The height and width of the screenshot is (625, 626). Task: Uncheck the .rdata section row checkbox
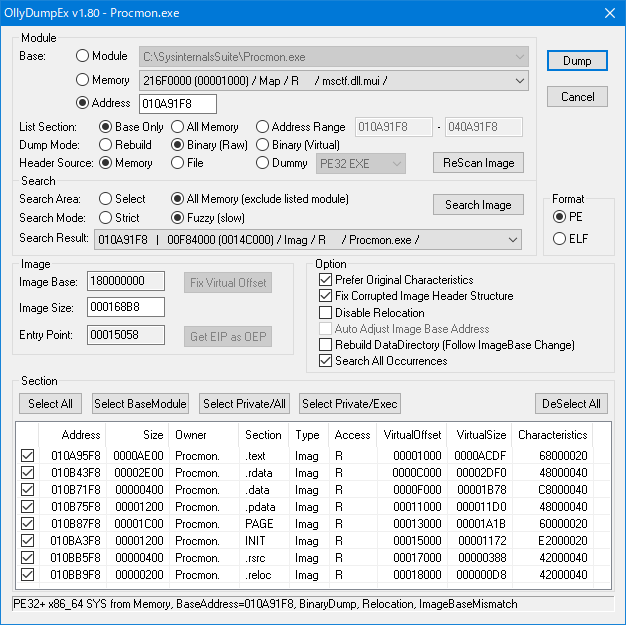click(x=28, y=473)
